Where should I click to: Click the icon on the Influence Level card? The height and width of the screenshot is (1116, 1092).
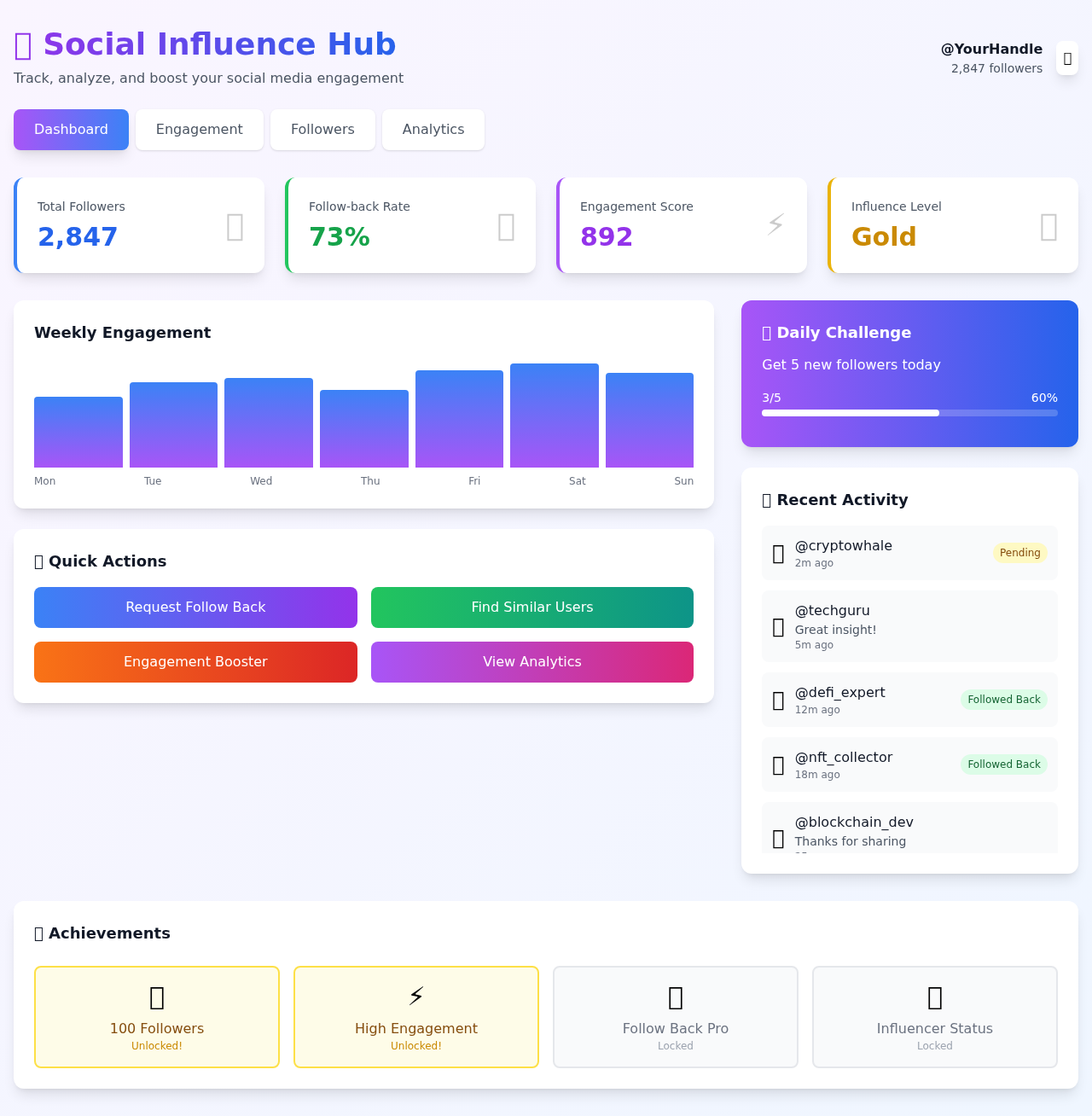point(1048,227)
